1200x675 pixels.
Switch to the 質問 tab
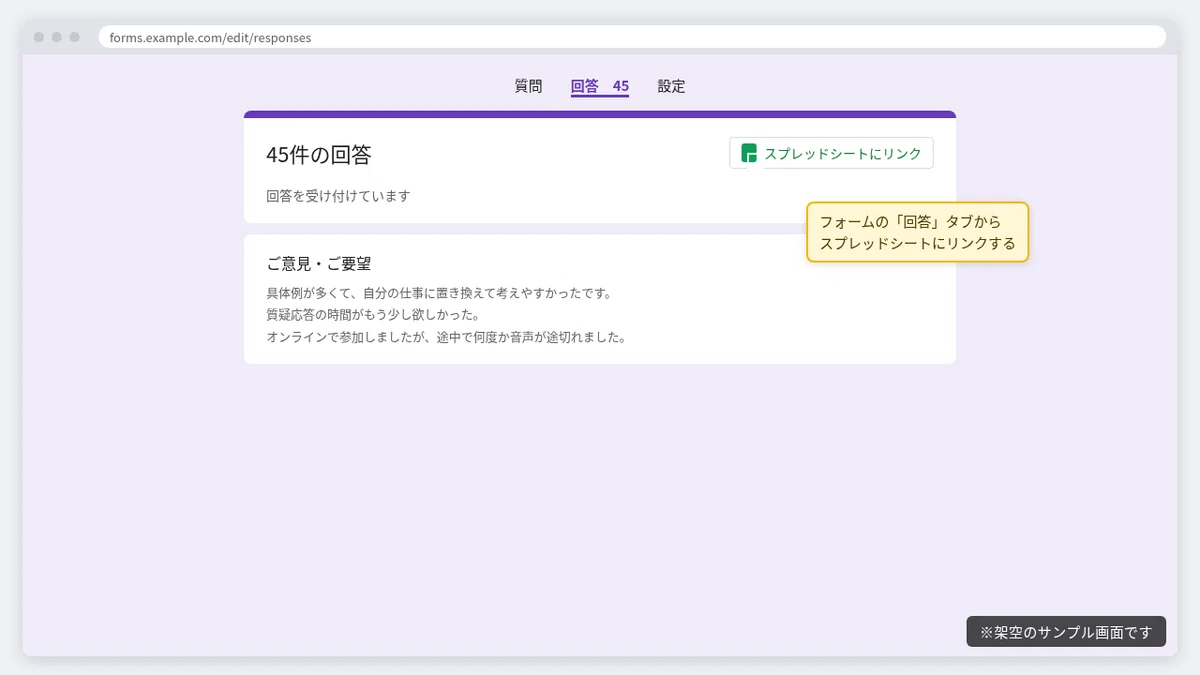pyautogui.click(x=529, y=87)
